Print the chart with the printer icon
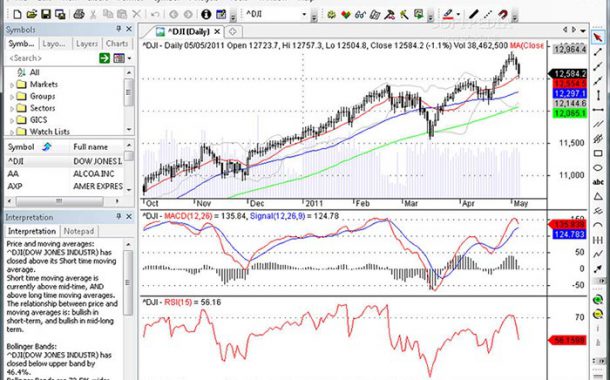 click(x=79, y=15)
